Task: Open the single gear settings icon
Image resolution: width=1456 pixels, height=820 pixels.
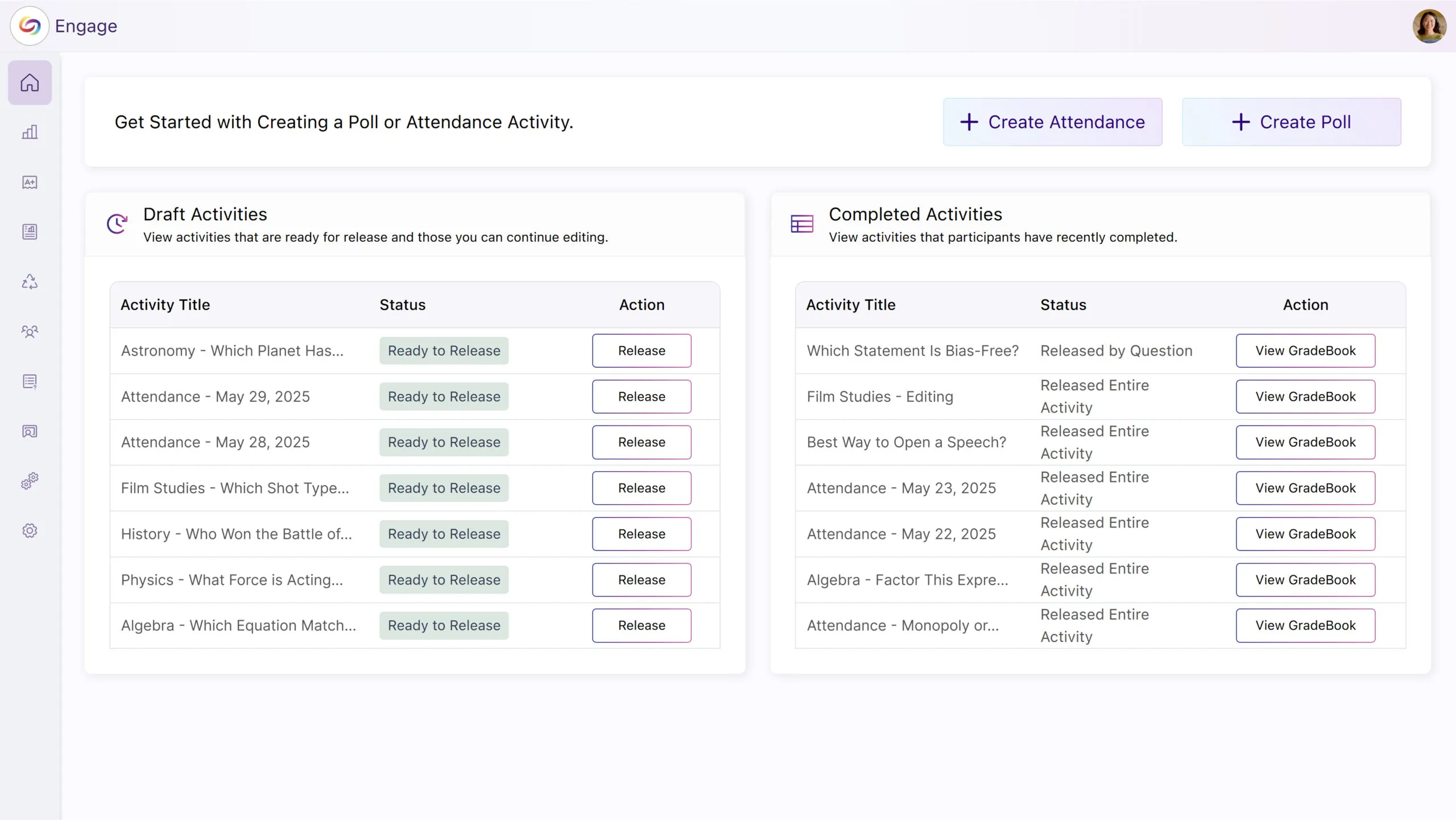Action: 30,530
